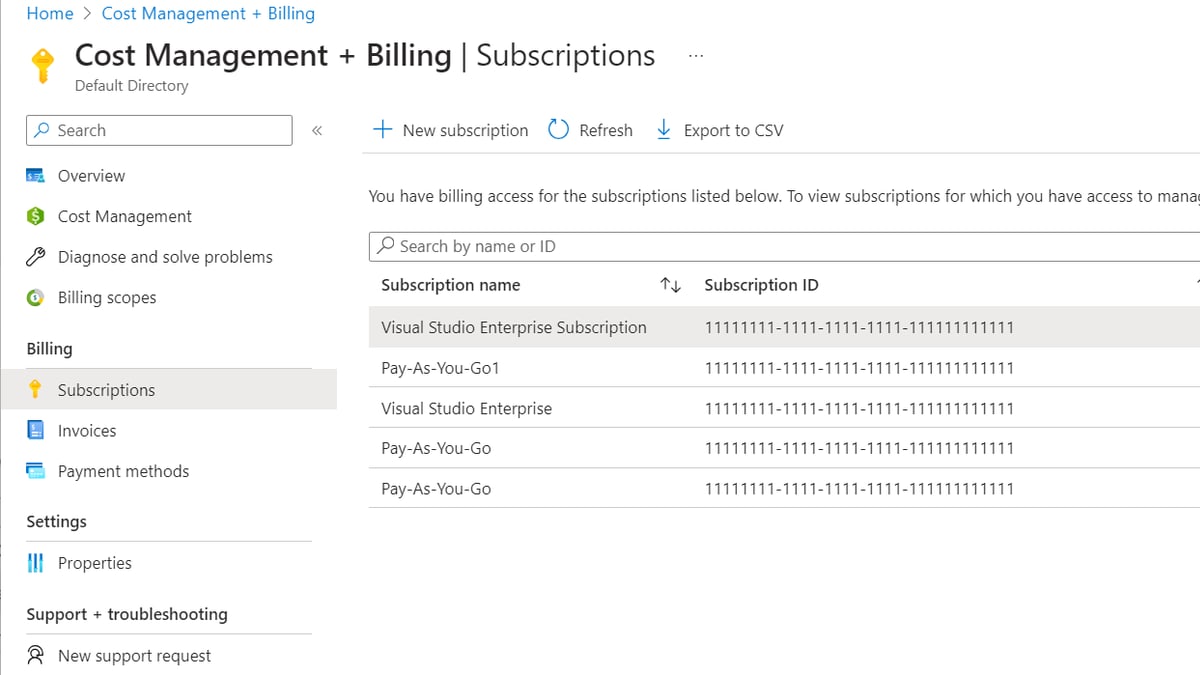Image resolution: width=1200 pixels, height=675 pixels.
Task: Click the New subscription button
Action: pyautogui.click(x=450, y=130)
